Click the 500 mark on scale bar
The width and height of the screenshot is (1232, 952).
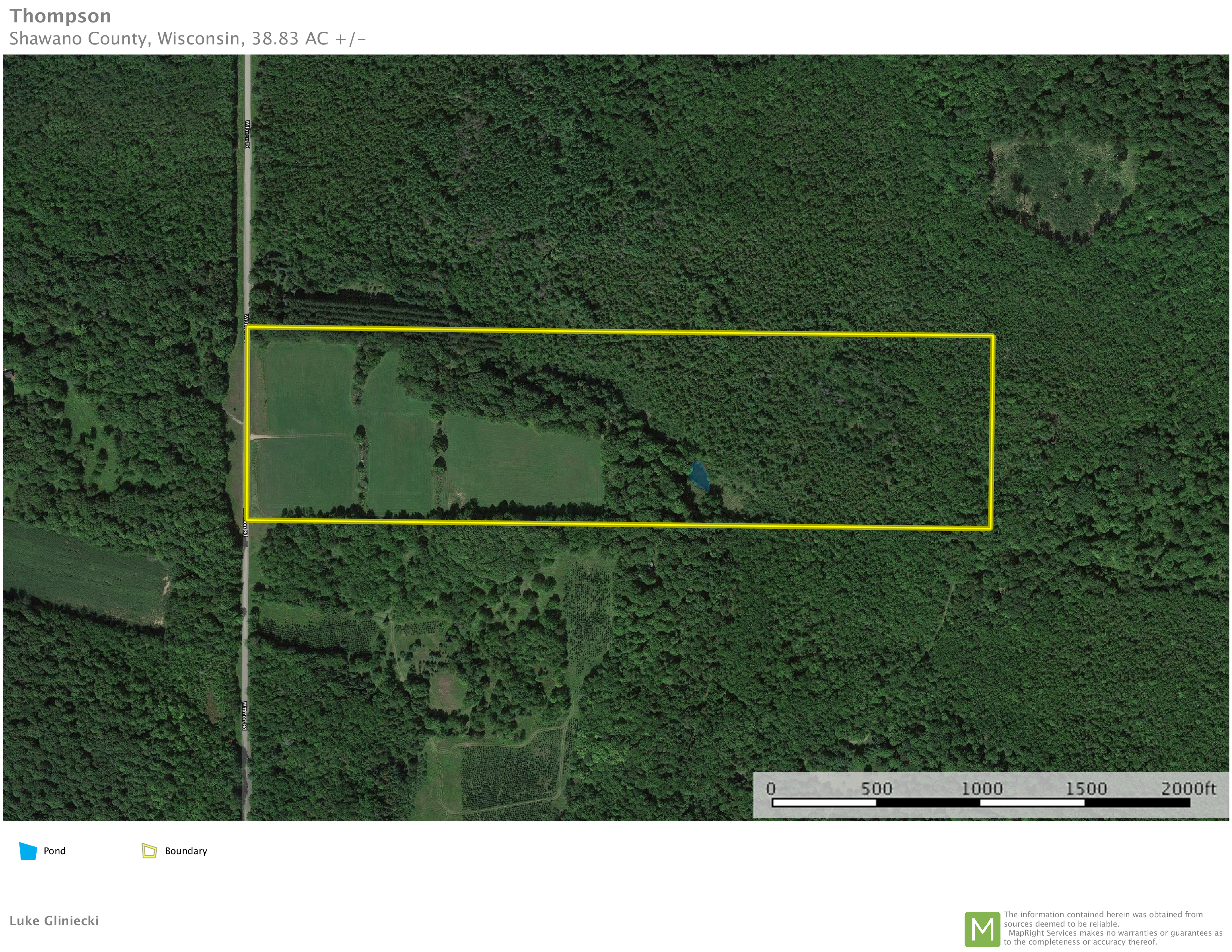click(x=876, y=788)
